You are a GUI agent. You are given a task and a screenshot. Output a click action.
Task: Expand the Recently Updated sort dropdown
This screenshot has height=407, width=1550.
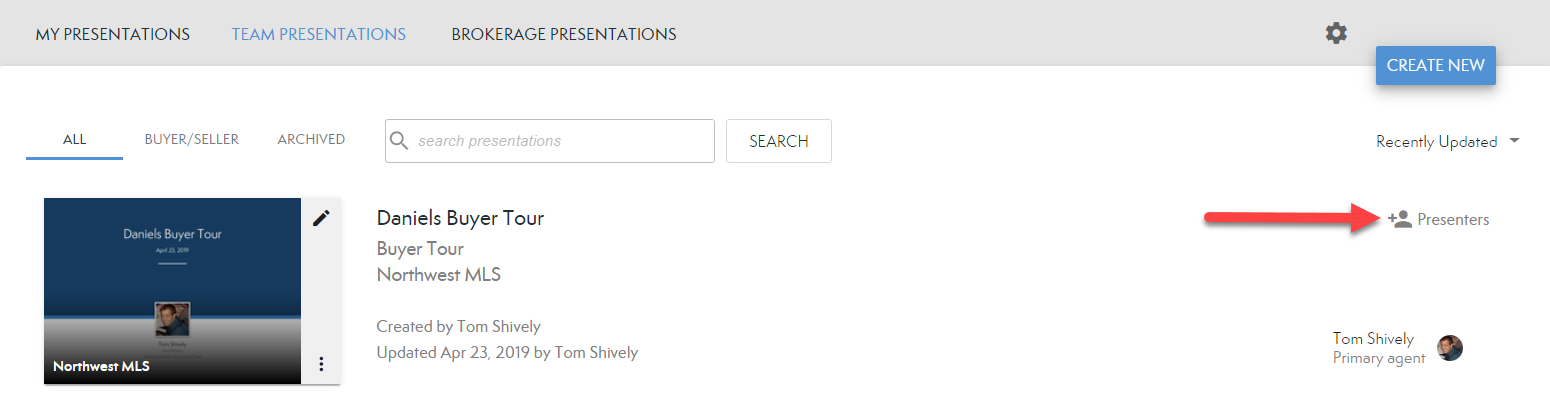click(x=1436, y=142)
